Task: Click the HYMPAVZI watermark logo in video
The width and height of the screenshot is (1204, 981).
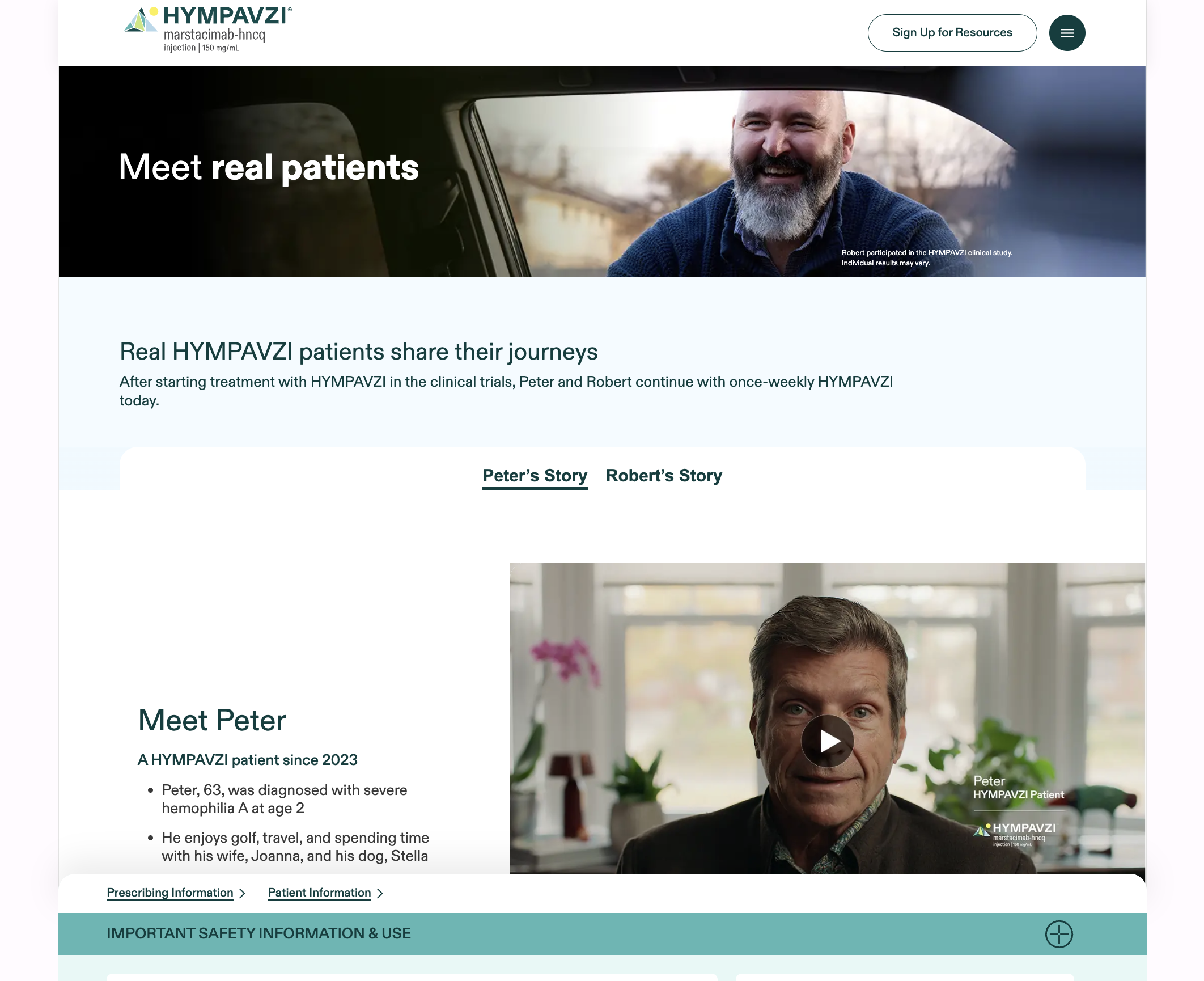Action: 1015,834
